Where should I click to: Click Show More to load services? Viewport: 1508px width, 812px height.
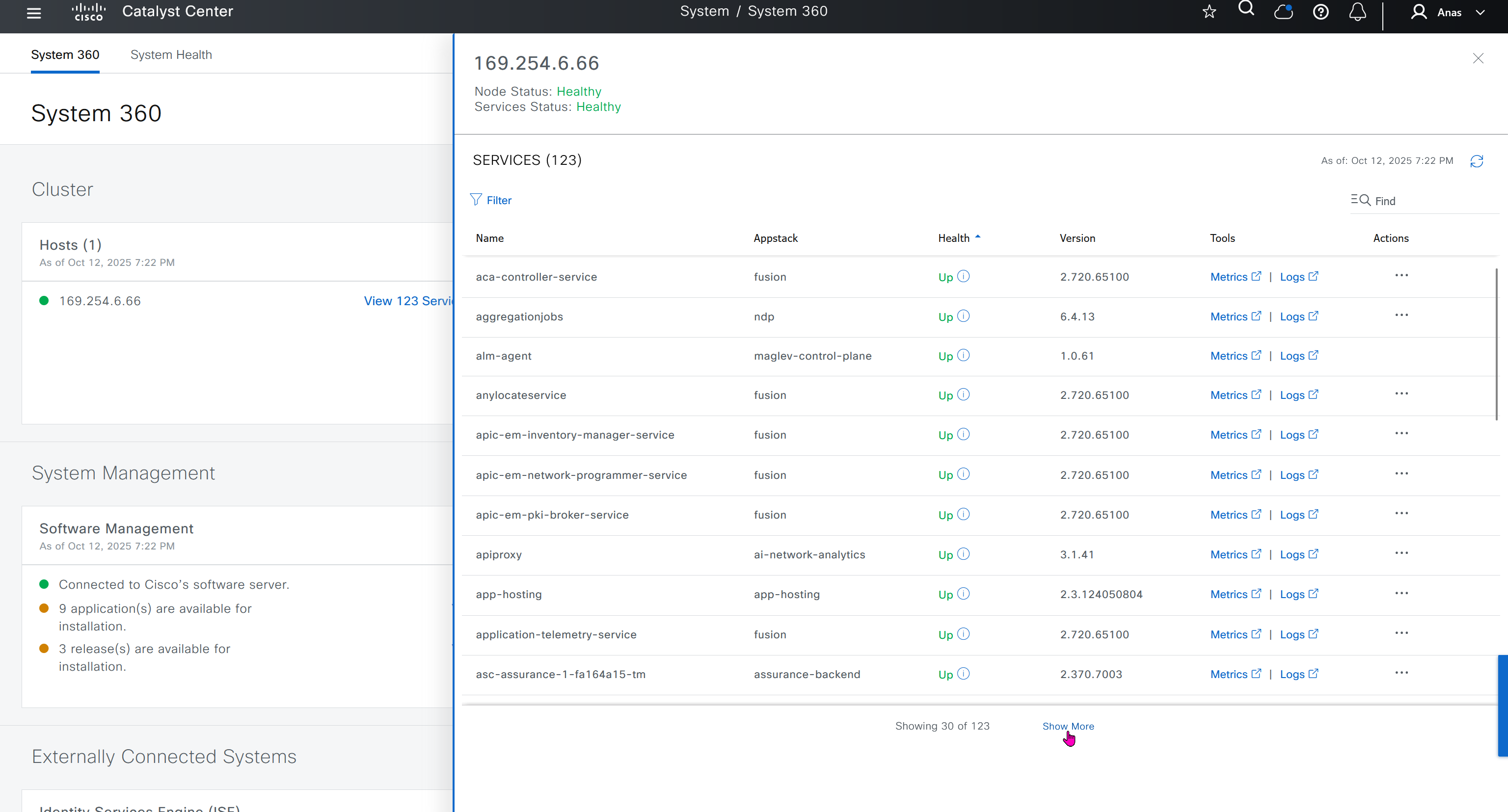click(x=1068, y=726)
